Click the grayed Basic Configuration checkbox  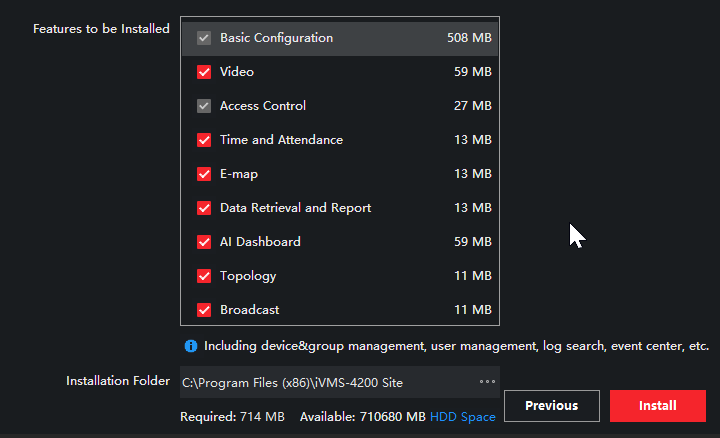pos(204,38)
